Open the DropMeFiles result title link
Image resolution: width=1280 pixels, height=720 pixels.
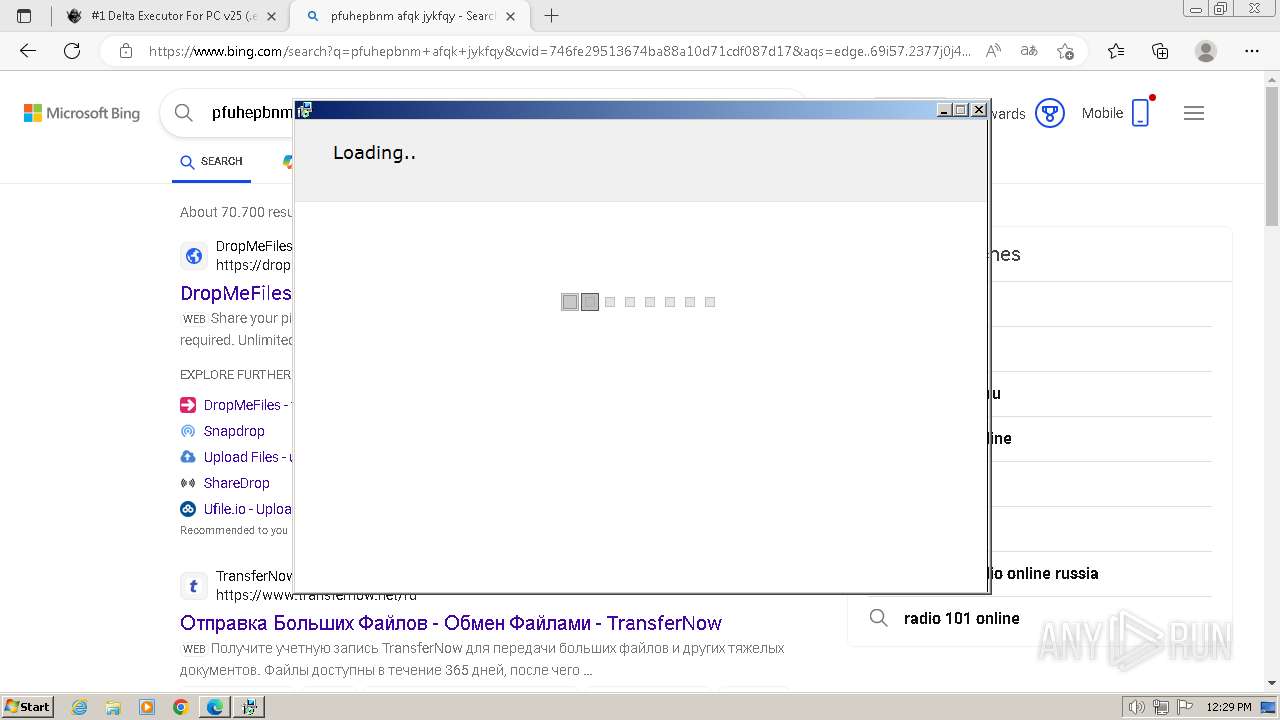coord(236,293)
